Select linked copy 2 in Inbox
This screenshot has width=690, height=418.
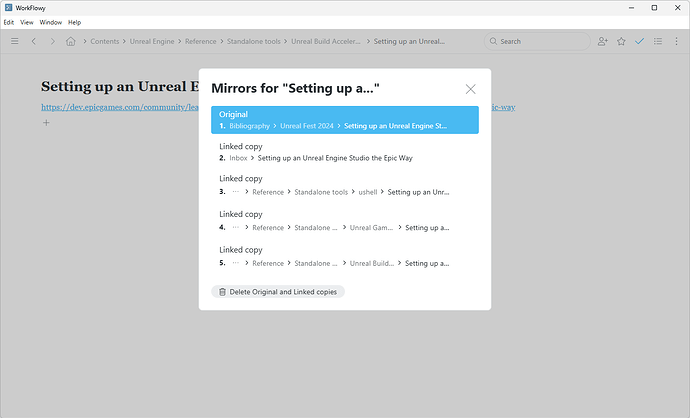click(344, 152)
